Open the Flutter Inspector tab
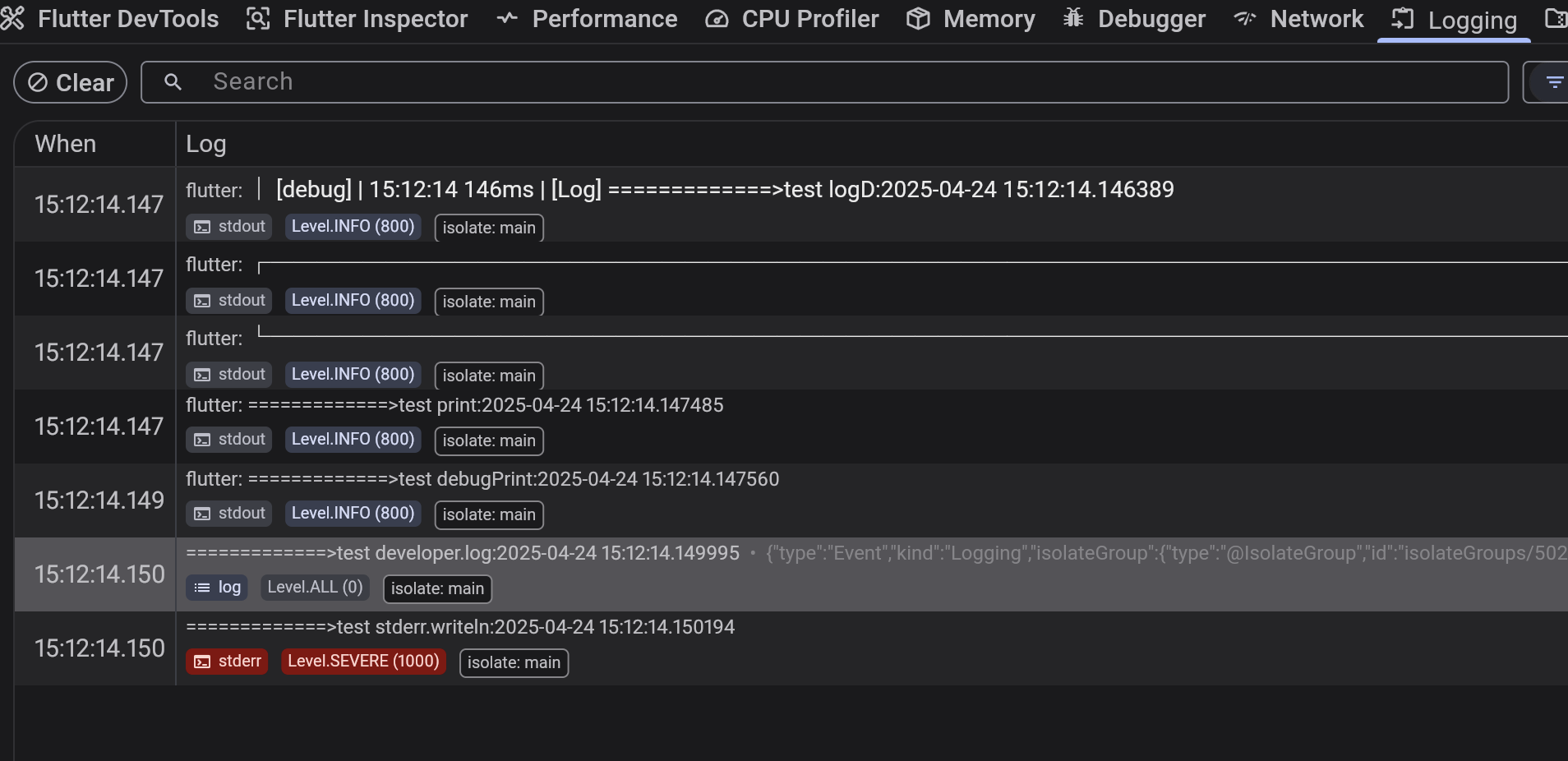 point(357,19)
